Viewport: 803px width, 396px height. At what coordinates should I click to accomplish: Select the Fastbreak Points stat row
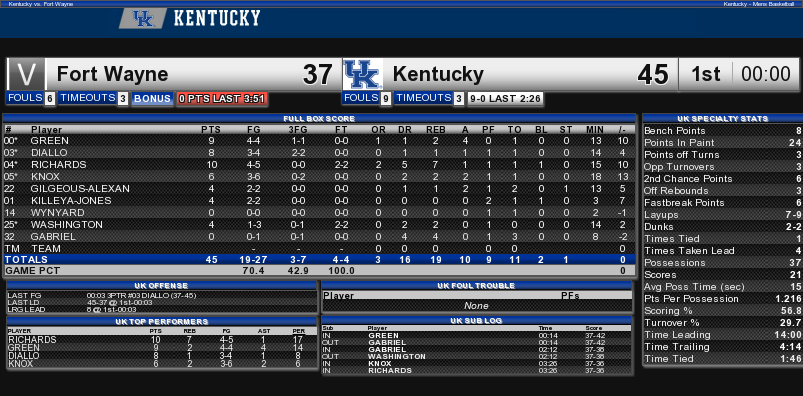722,203
